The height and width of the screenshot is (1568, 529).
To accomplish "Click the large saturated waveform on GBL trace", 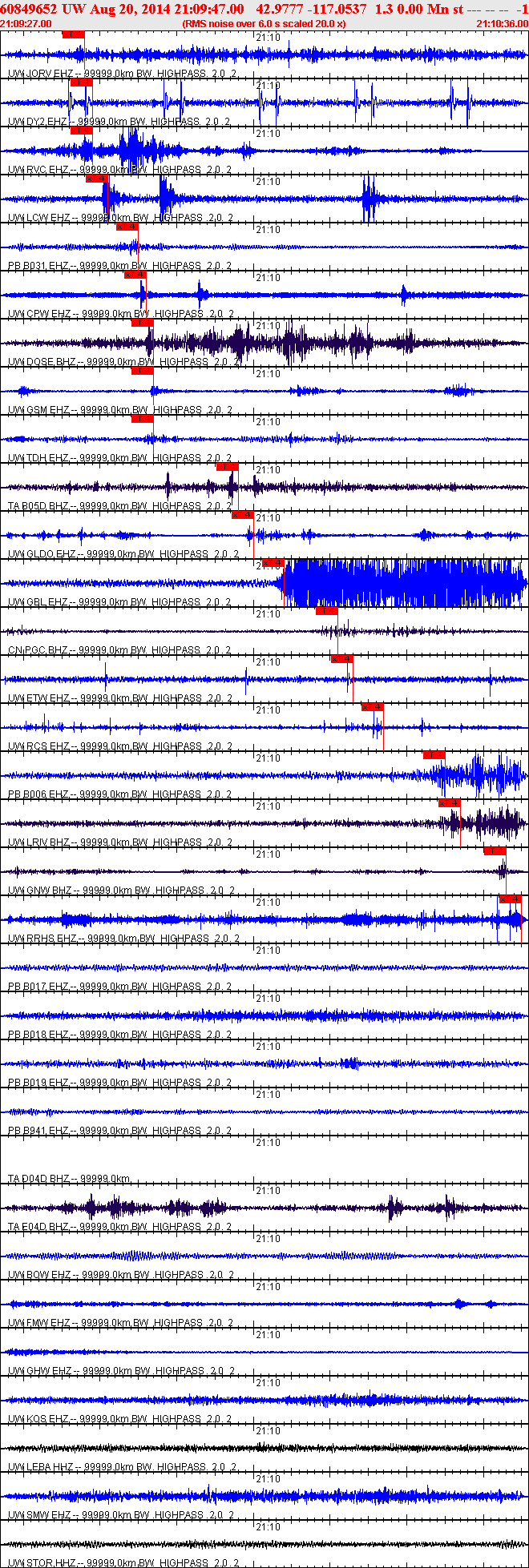I will 406,583.
